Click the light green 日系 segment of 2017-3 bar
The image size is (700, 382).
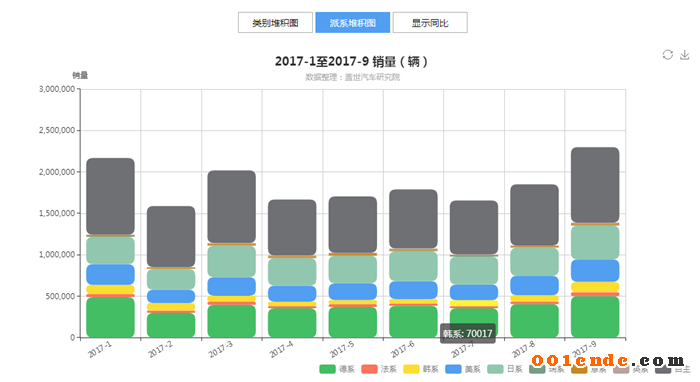point(232,262)
